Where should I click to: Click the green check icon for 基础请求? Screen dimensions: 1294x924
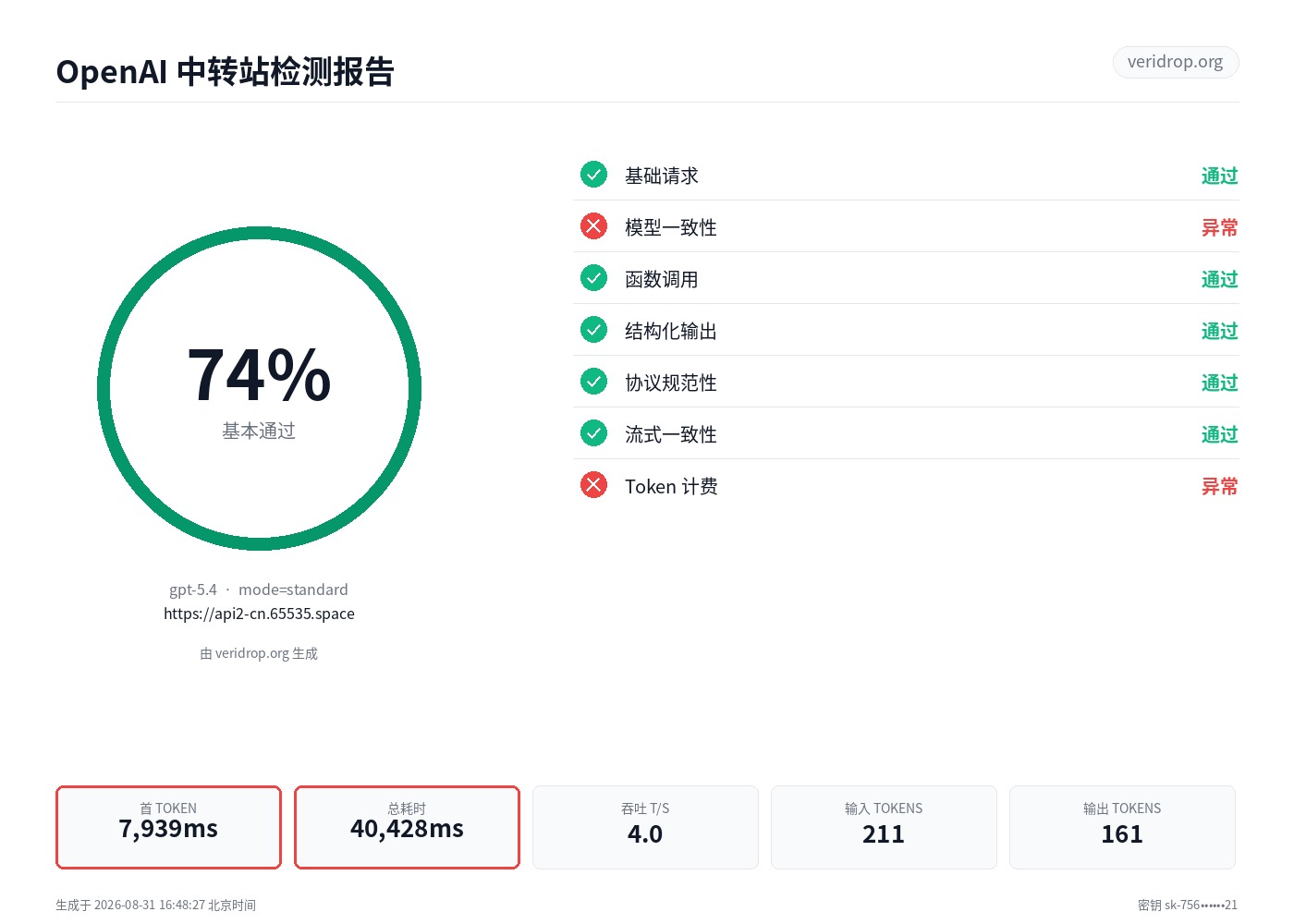click(593, 175)
